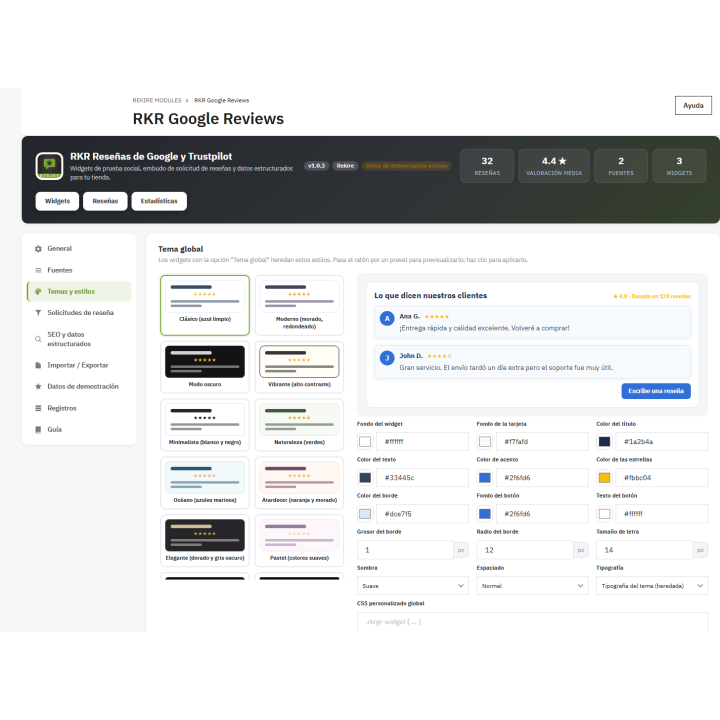This screenshot has width=720, height=720.
Task: Click the Color de las estrellas hex field #fbbc04
Action: (662, 478)
